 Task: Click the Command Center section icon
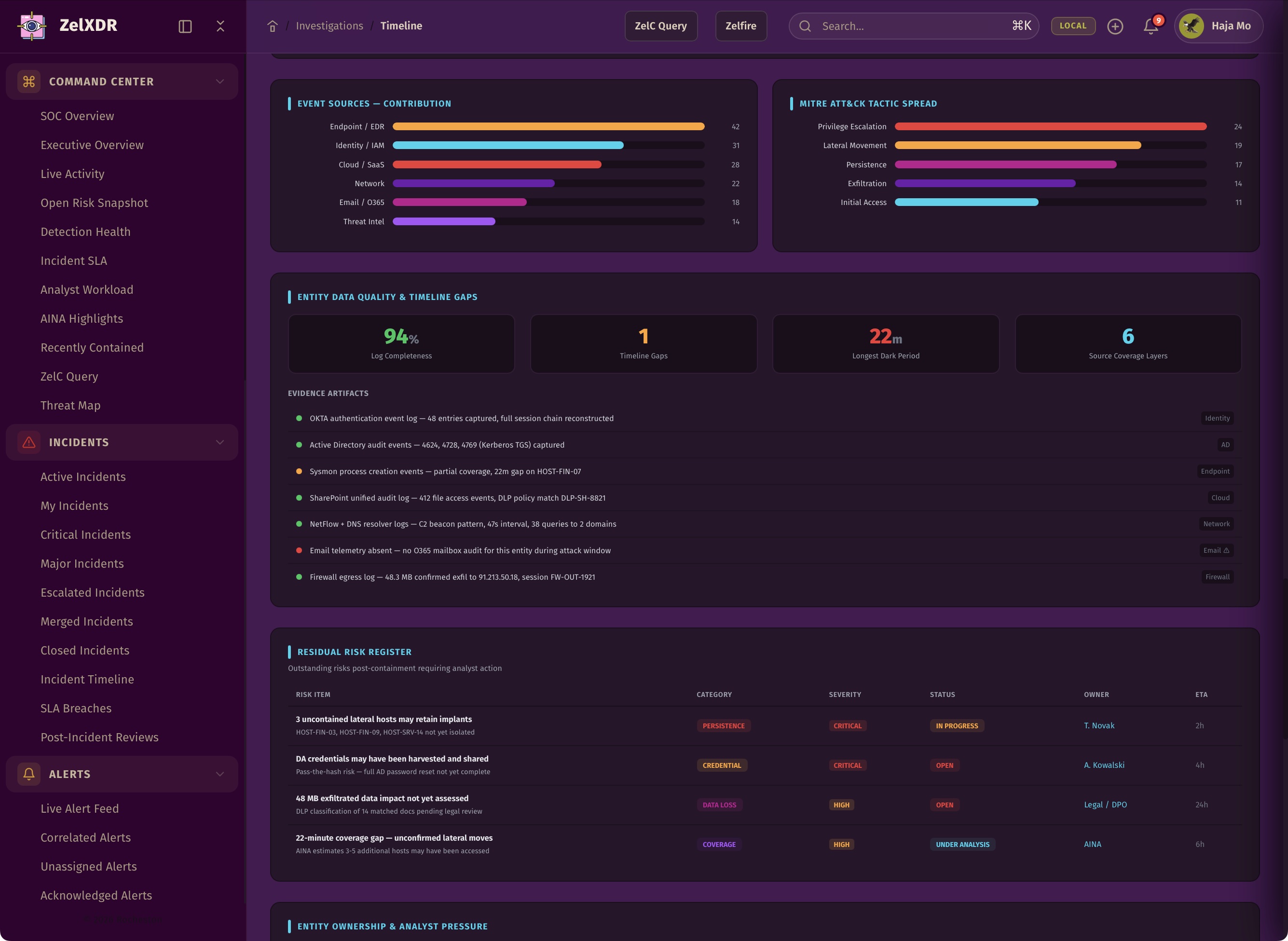point(29,82)
